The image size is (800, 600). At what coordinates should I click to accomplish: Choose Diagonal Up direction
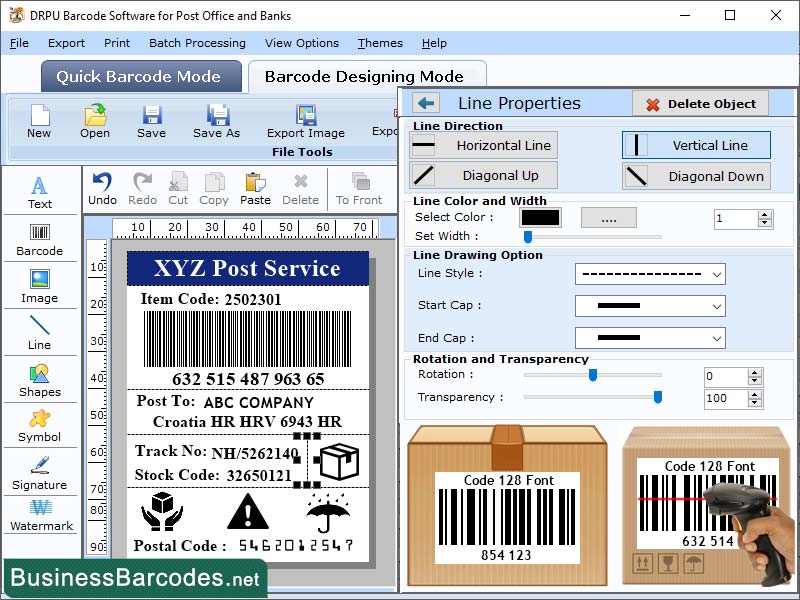483,176
